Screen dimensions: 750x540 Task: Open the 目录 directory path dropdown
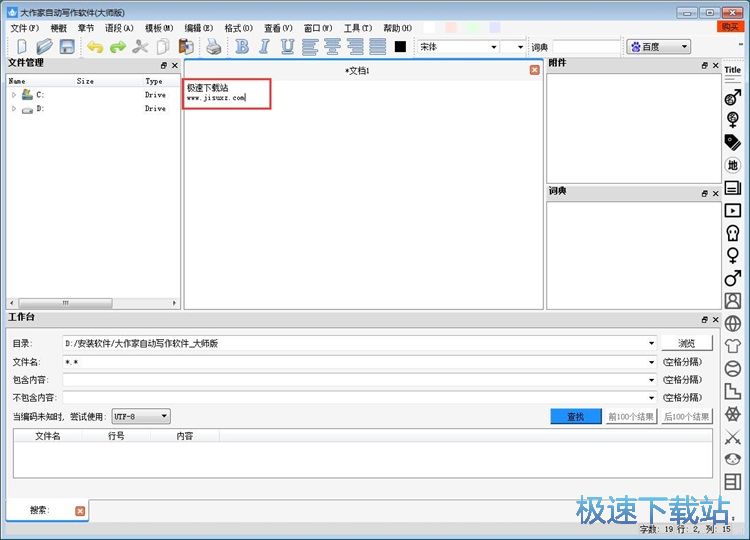tap(651, 343)
